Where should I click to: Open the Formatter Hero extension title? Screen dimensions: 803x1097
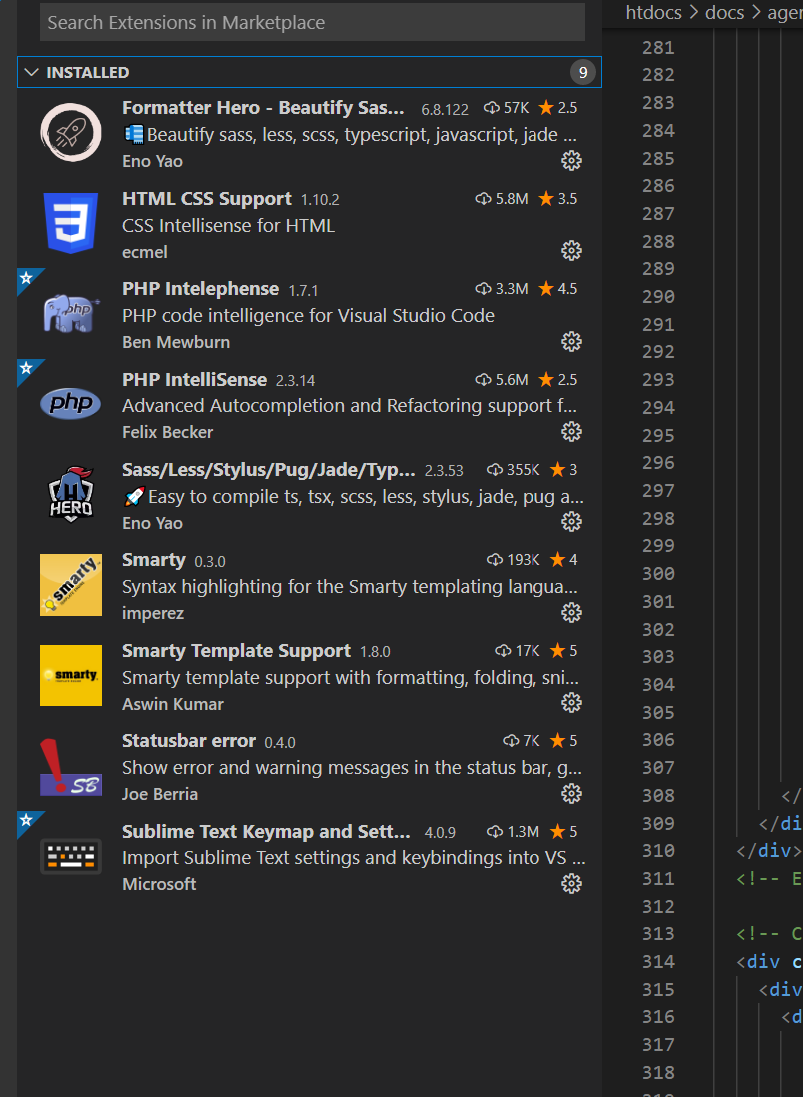263,108
